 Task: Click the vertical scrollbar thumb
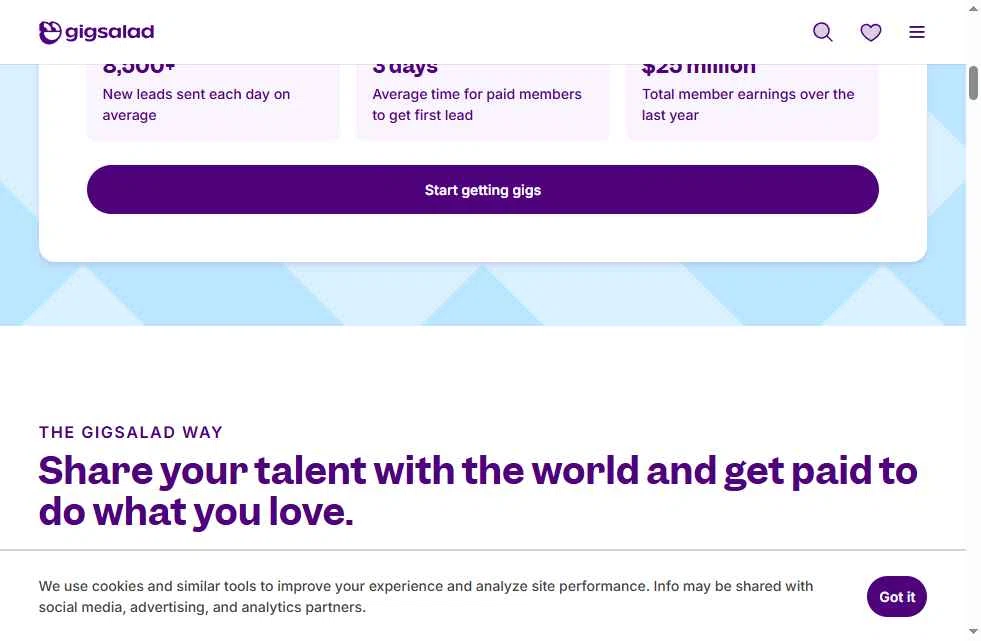974,83
